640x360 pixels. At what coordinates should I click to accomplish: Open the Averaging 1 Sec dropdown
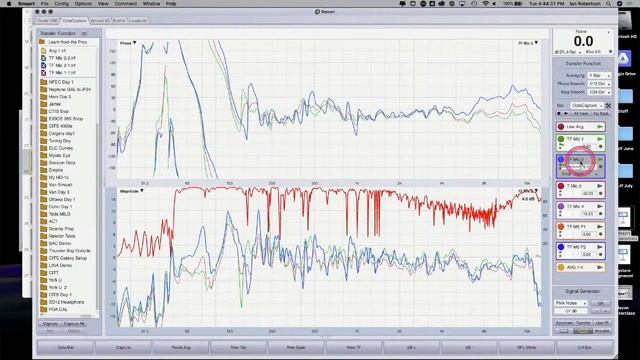(599, 76)
